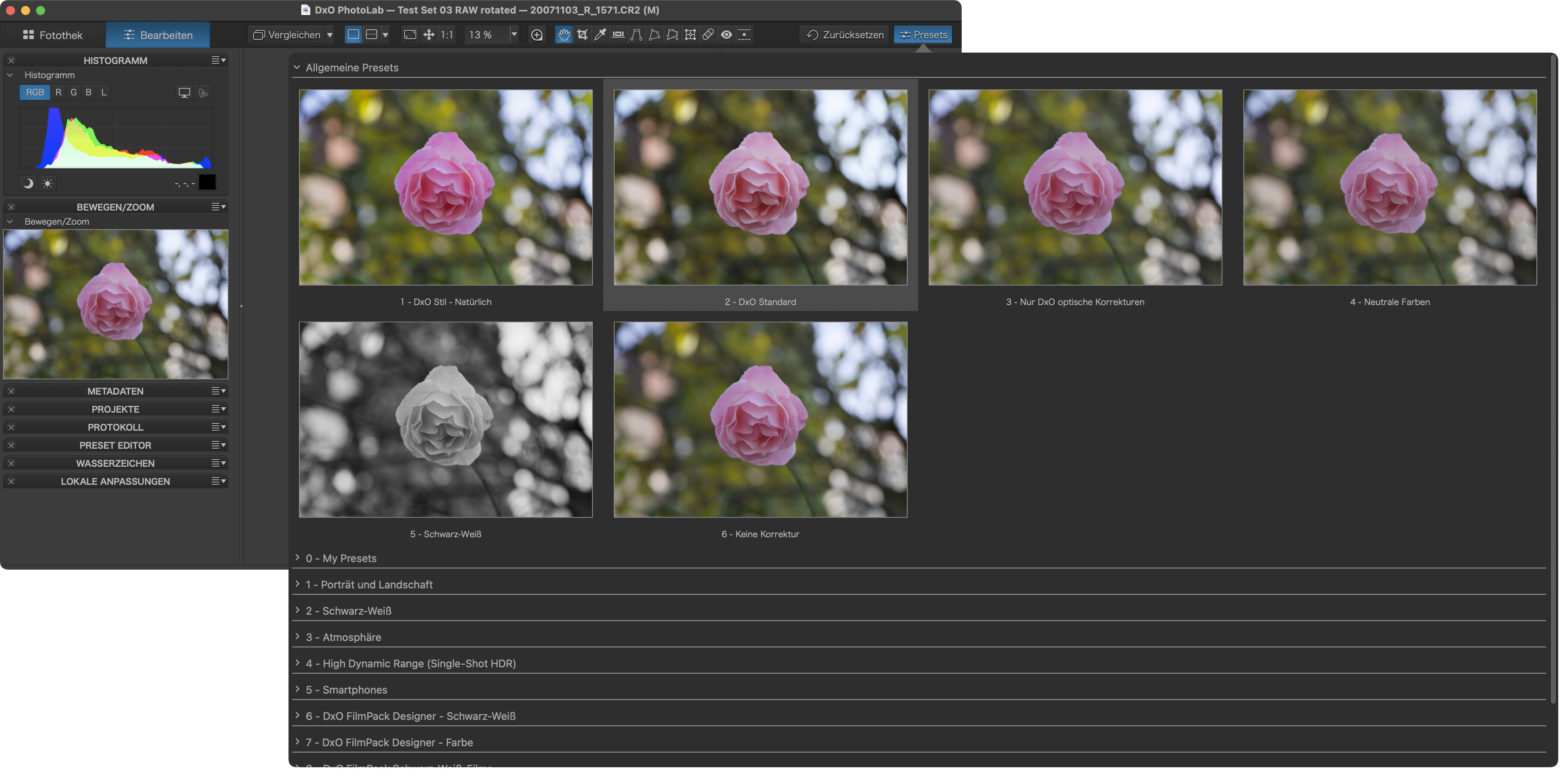
Task: Activate the Horizon leveling tool
Action: coord(618,35)
